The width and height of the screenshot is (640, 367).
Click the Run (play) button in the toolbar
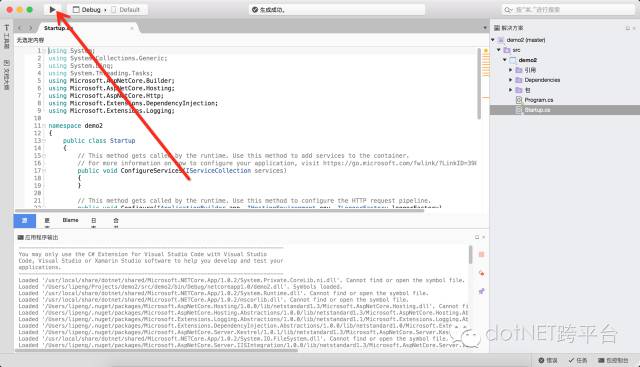(53, 9)
